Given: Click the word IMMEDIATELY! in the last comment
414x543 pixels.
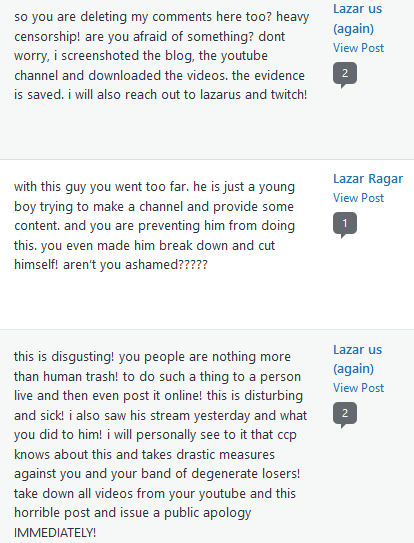Looking at the screenshot, I should 55,532.
